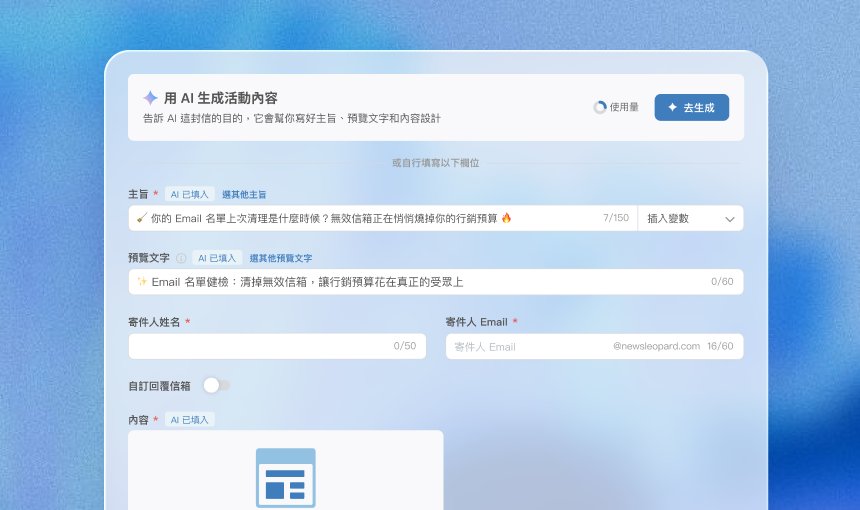Click the AI 已填入 badge beside 內容
This screenshot has height=510, width=860.
[x=189, y=420]
